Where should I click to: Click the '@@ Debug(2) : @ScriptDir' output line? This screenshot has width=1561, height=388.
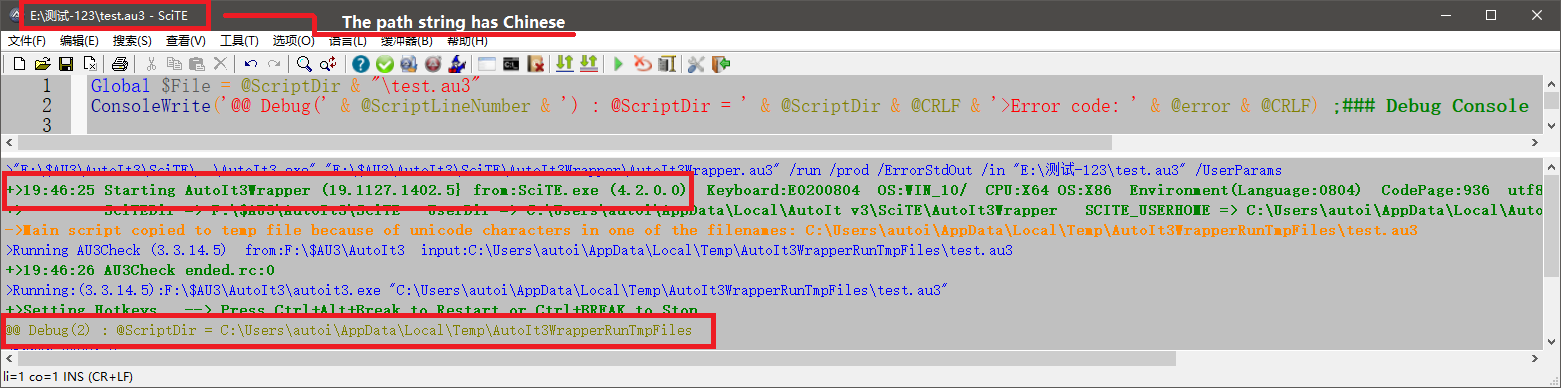pos(349,330)
